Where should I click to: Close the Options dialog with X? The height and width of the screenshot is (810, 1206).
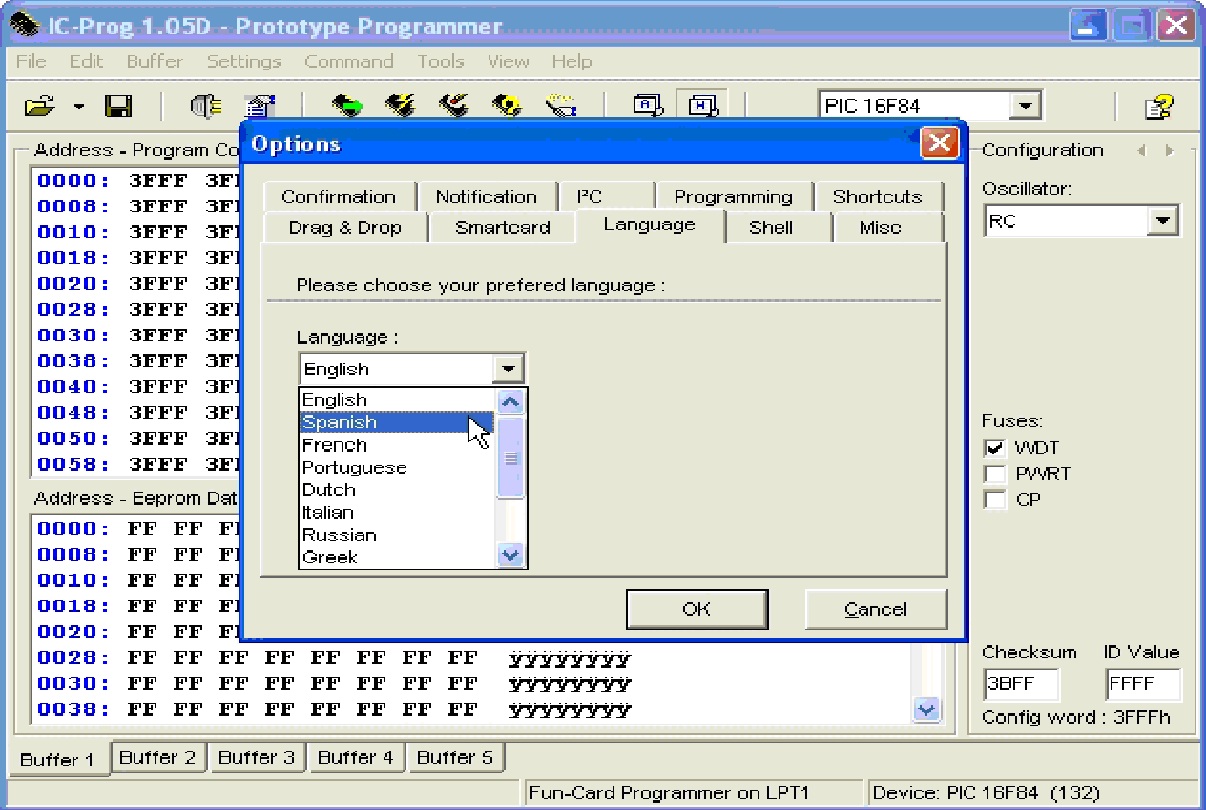[939, 143]
